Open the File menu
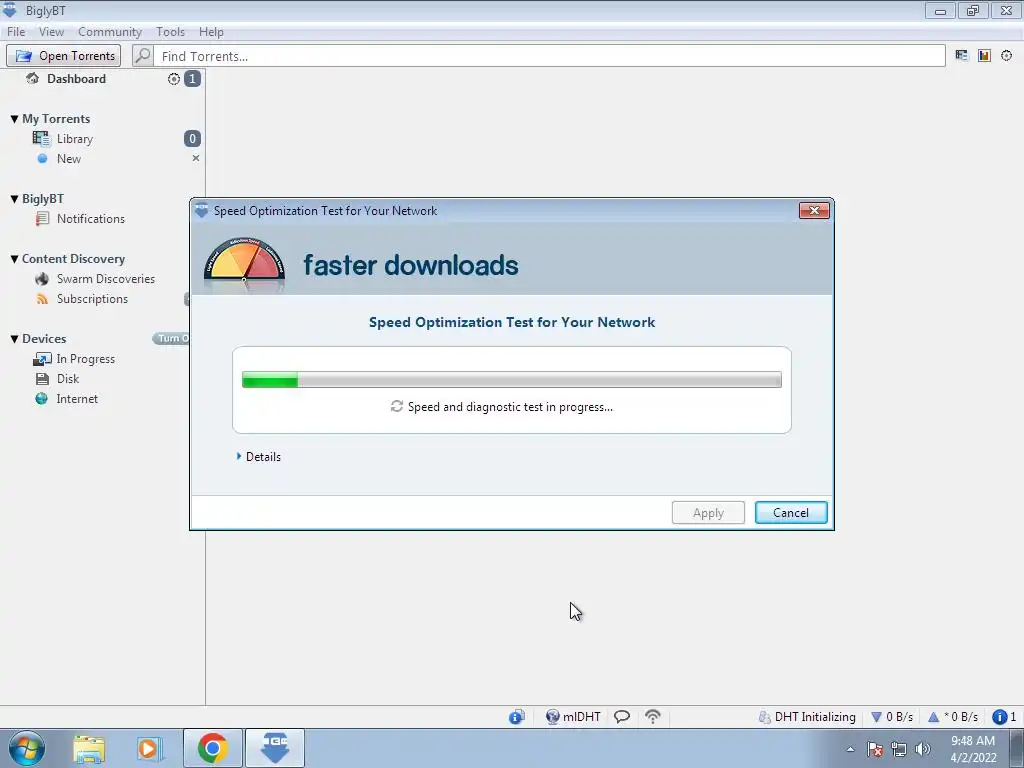 tap(16, 31)
